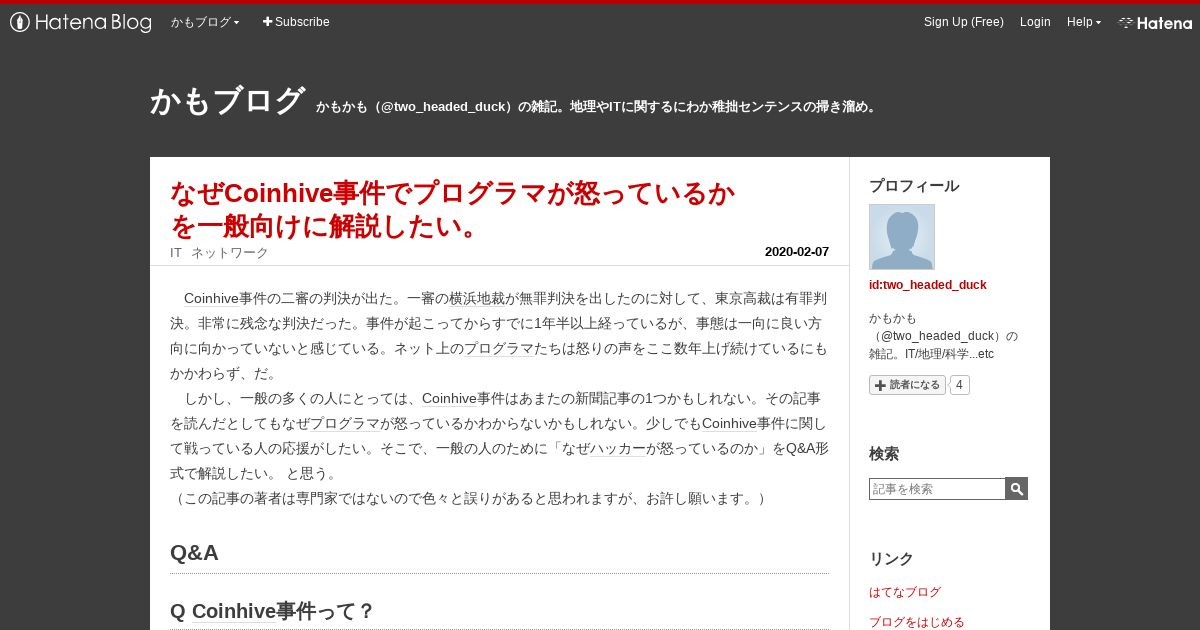
Task: Click the blog description text under title
Action: (598, 106)
